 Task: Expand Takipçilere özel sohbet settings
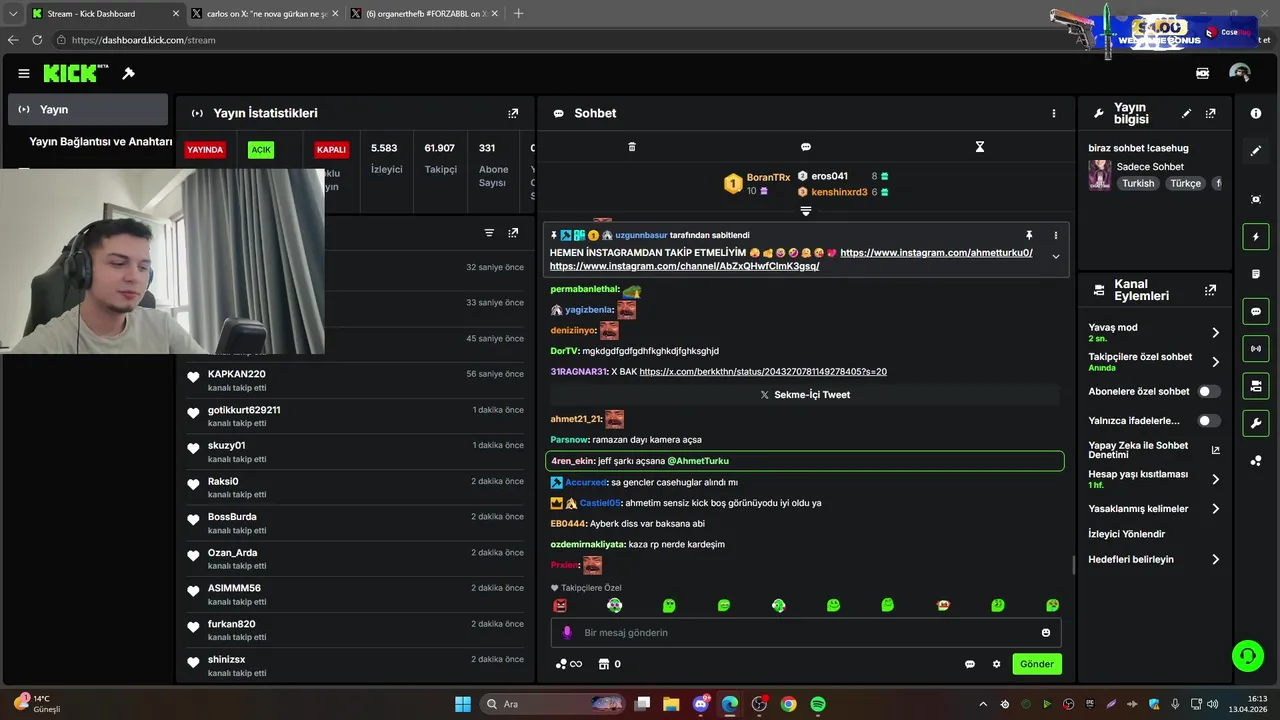(1215, 362)
